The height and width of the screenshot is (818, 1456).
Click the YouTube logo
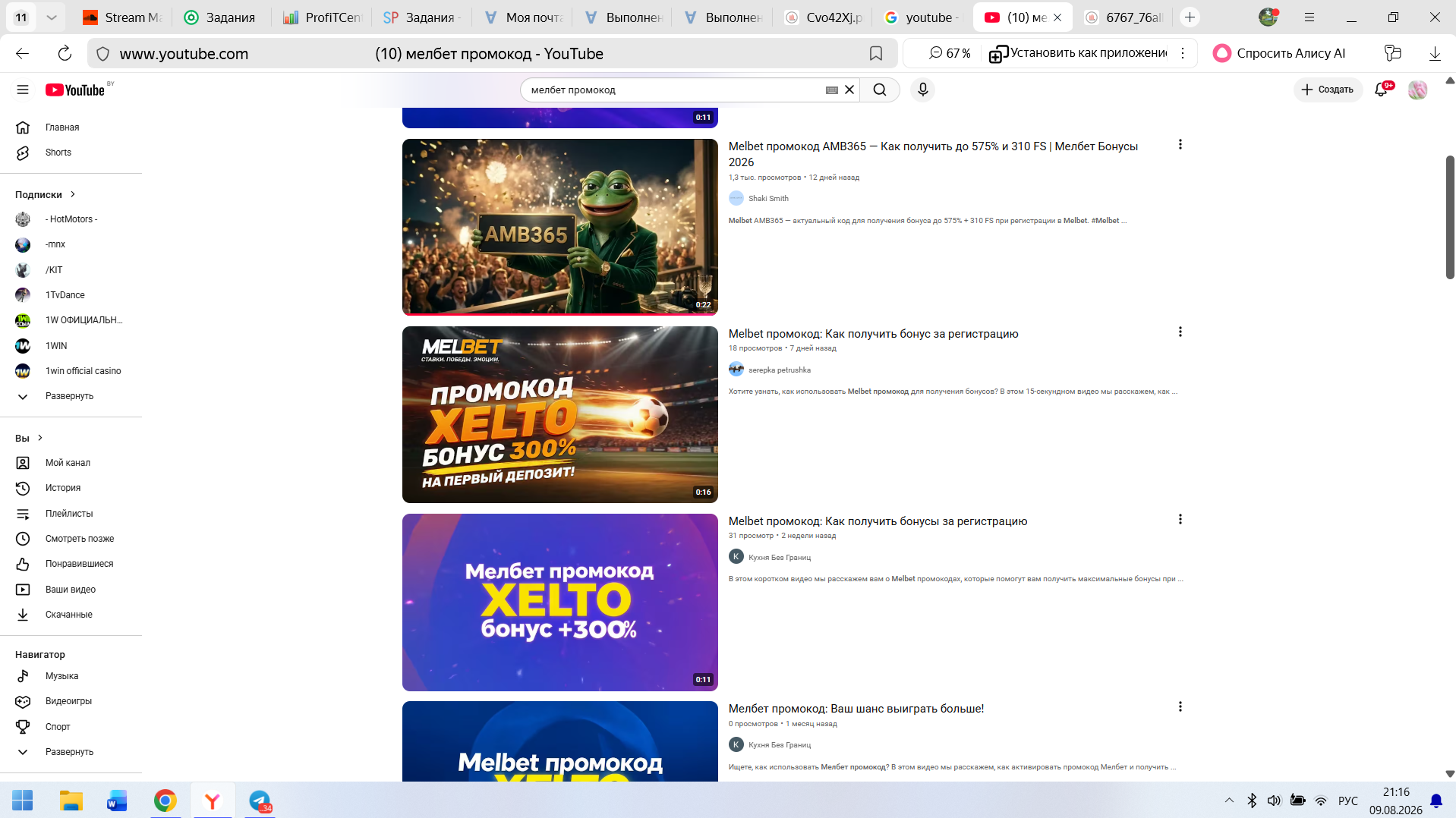pos(74,90)
